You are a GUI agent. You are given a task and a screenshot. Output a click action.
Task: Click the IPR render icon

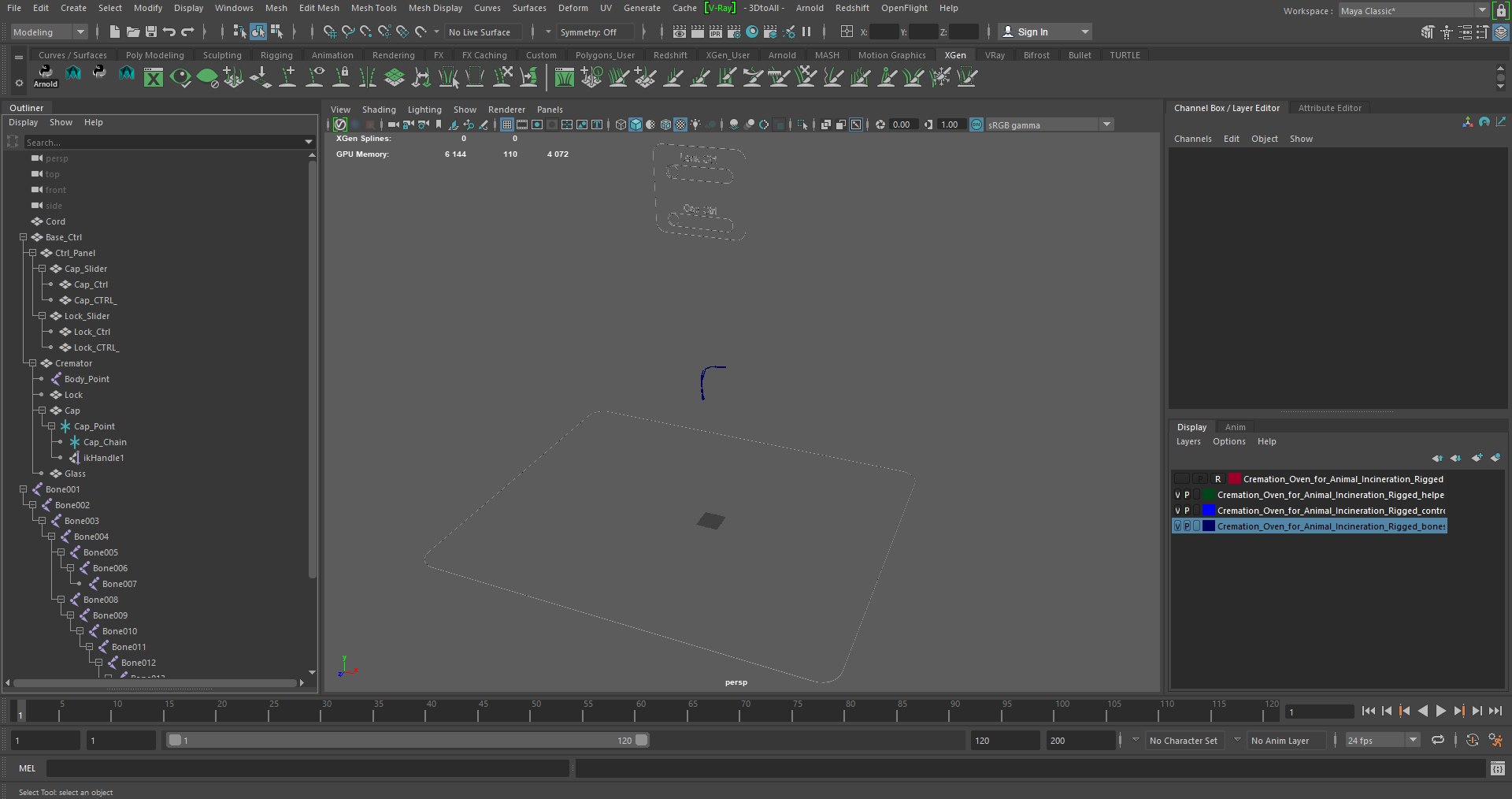[716, 32]
